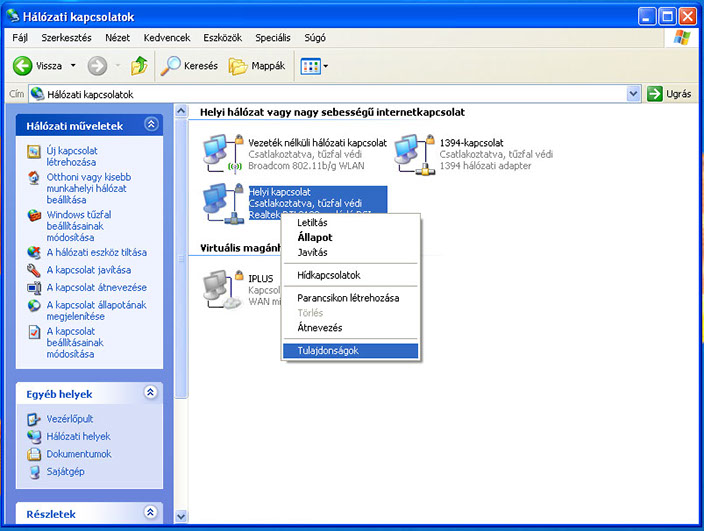Open Hálózati helyek link
704x531 pixels.
pos(78,436)
